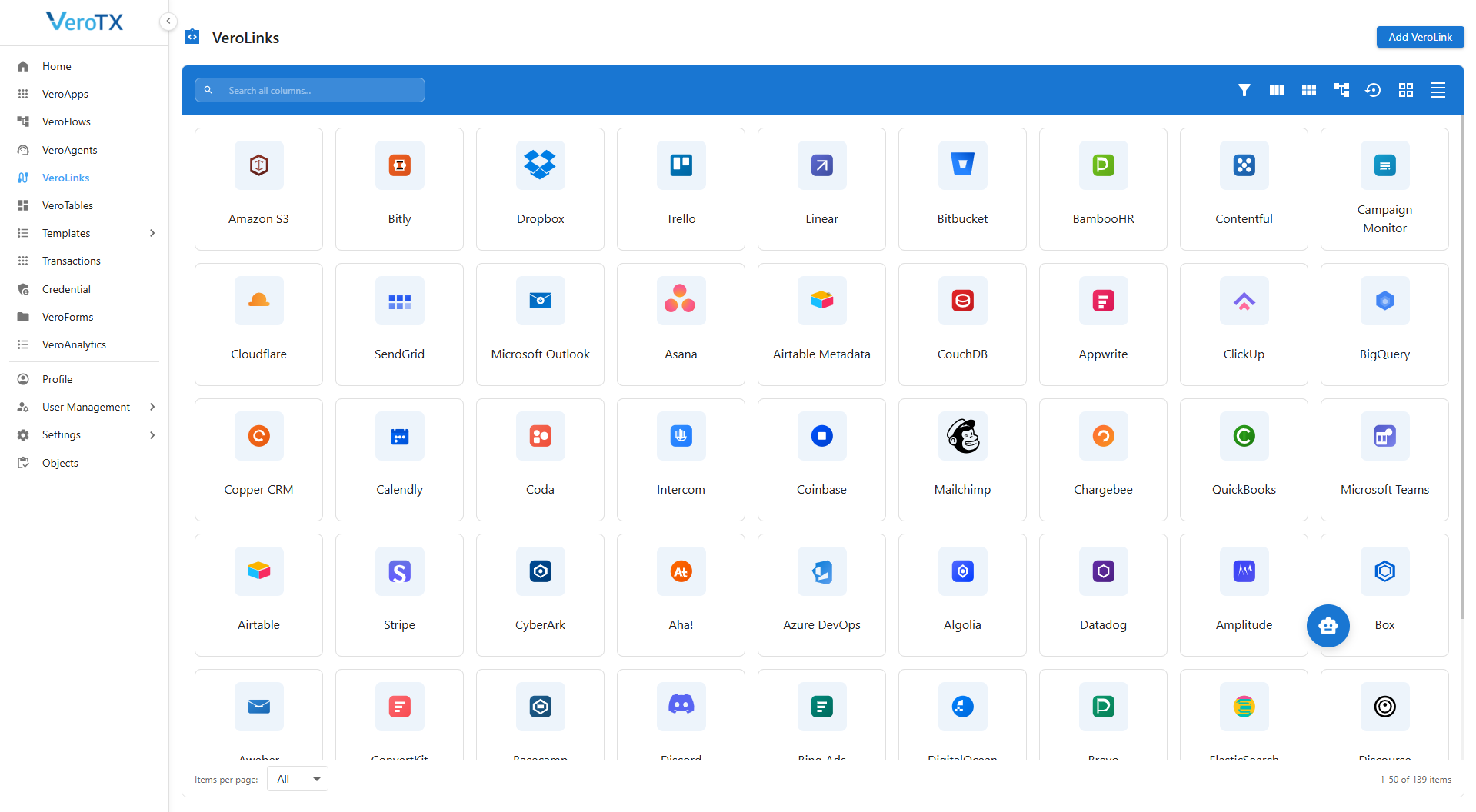This screenshot has height=812, width=1476.
Task: Open the Airtable Metadata card
Action: point(821,324)
